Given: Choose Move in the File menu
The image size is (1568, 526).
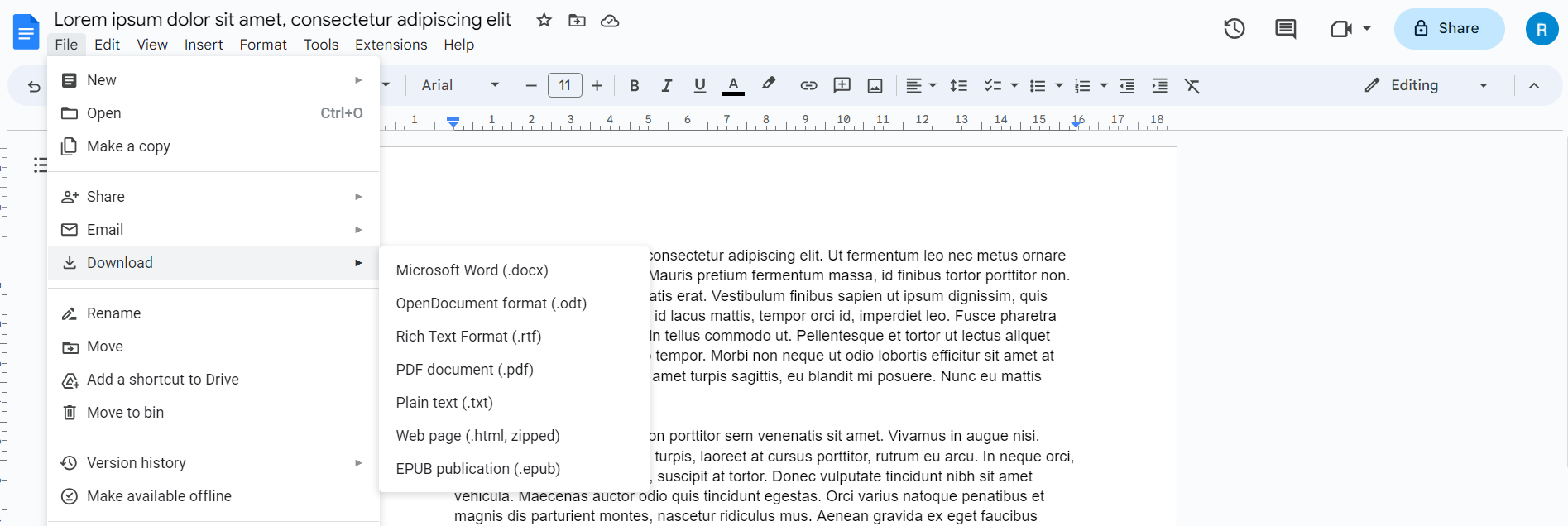Looking at the screenshot, I should tap(213, 347).
